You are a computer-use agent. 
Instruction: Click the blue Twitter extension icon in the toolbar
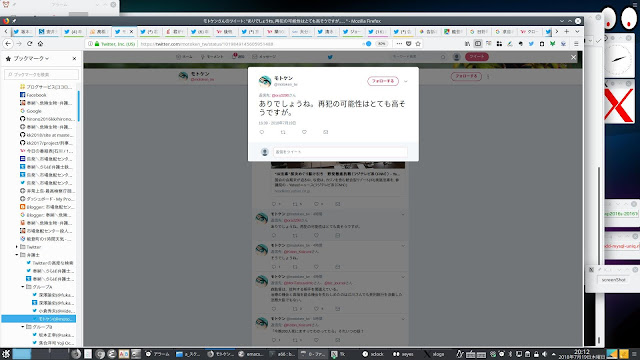531,44
